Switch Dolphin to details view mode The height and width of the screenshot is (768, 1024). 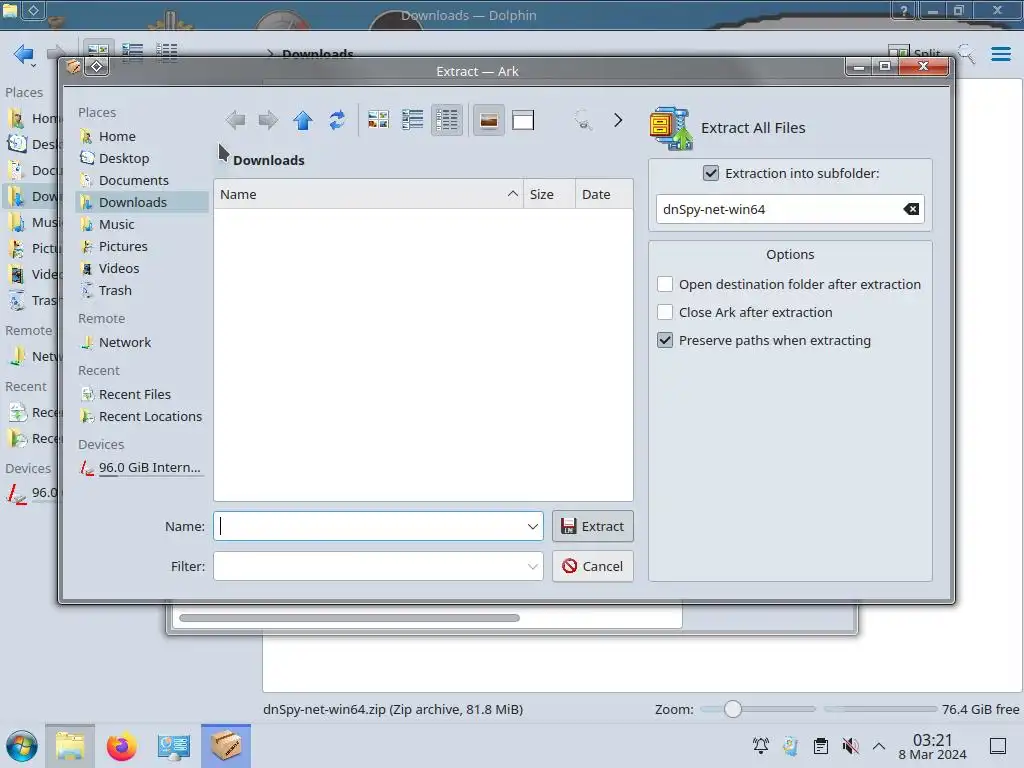point(167,51)
